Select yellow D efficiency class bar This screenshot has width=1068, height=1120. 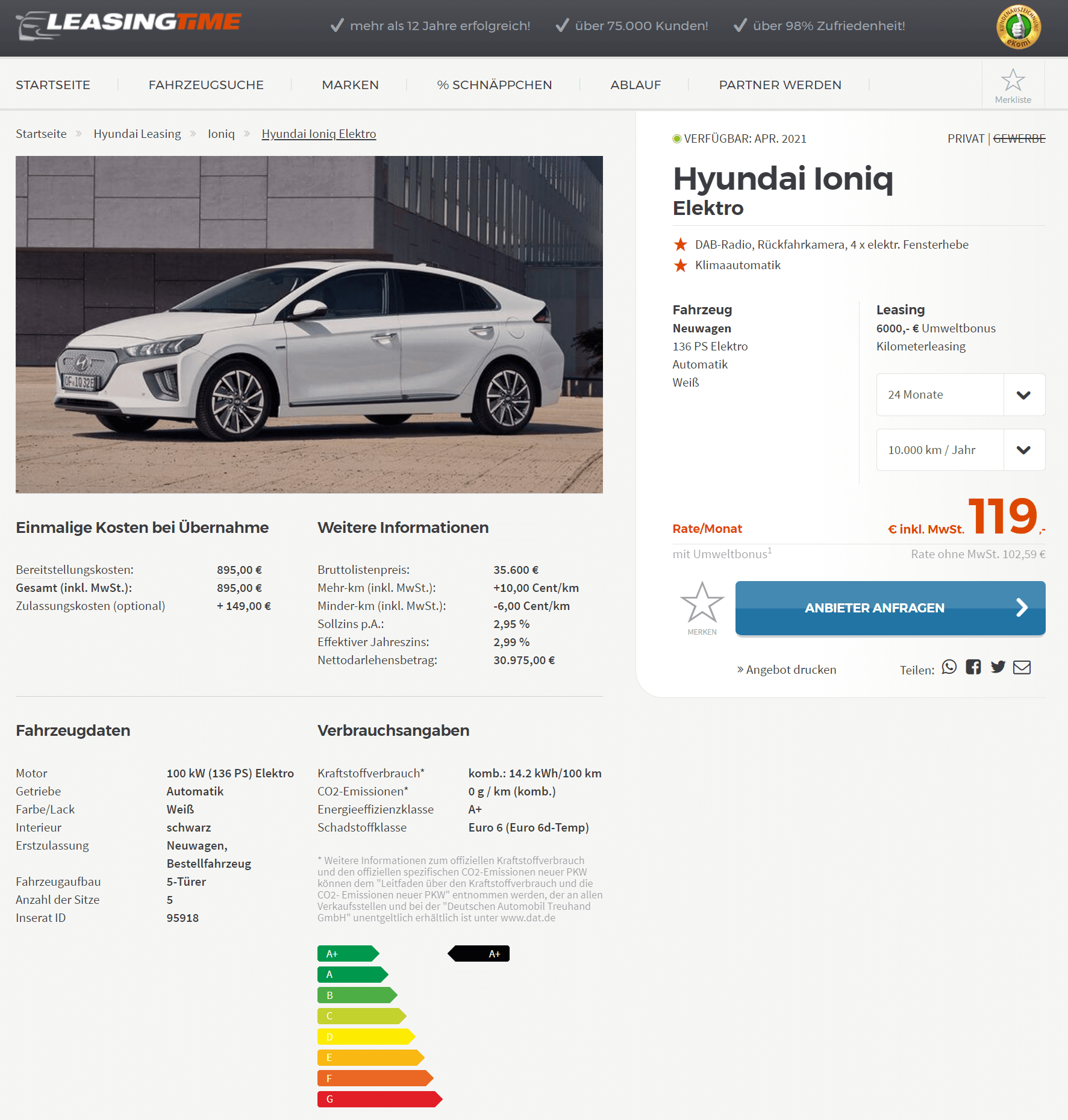pos(366,1037)
